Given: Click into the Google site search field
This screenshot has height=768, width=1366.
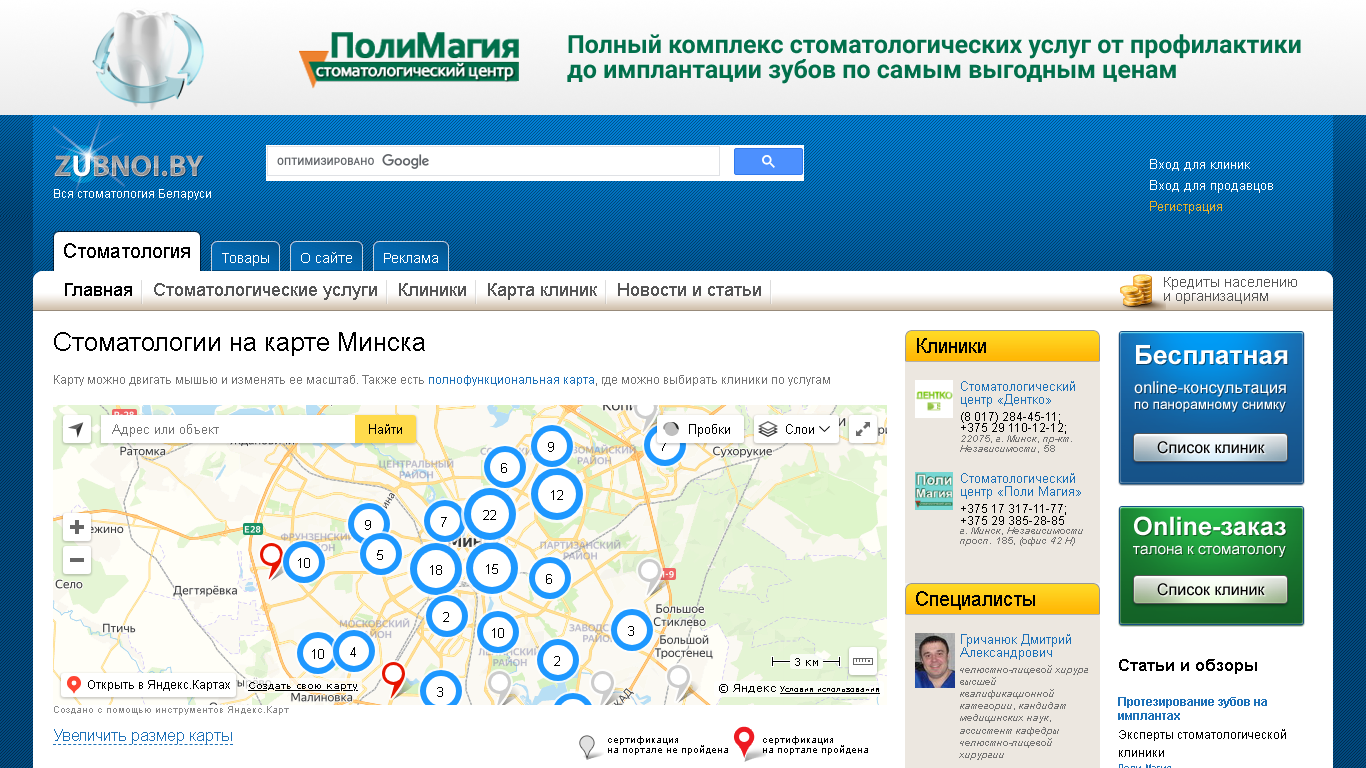Looking at the screenshot, I should coord(493,161).
